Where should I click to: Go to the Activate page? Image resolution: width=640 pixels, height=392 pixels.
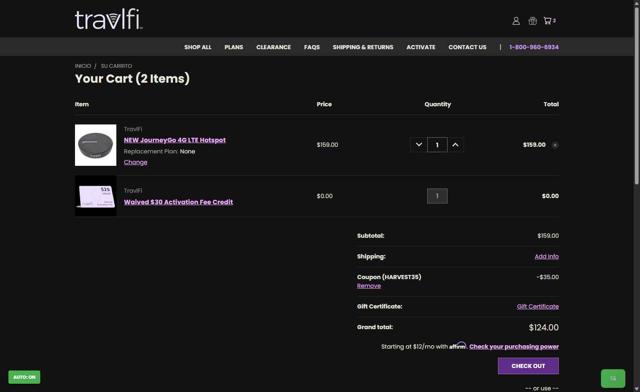[x=421, y=47]
